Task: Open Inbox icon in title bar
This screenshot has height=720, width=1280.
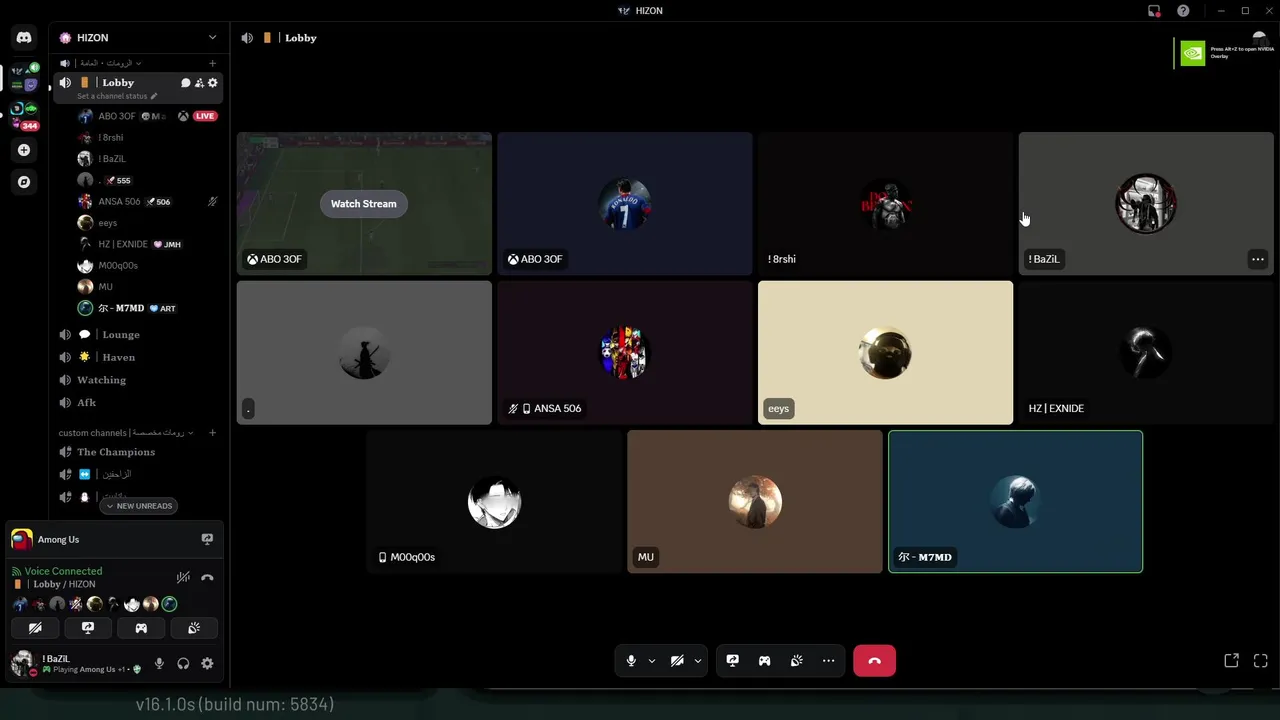Action: [x=1154, y=11]
